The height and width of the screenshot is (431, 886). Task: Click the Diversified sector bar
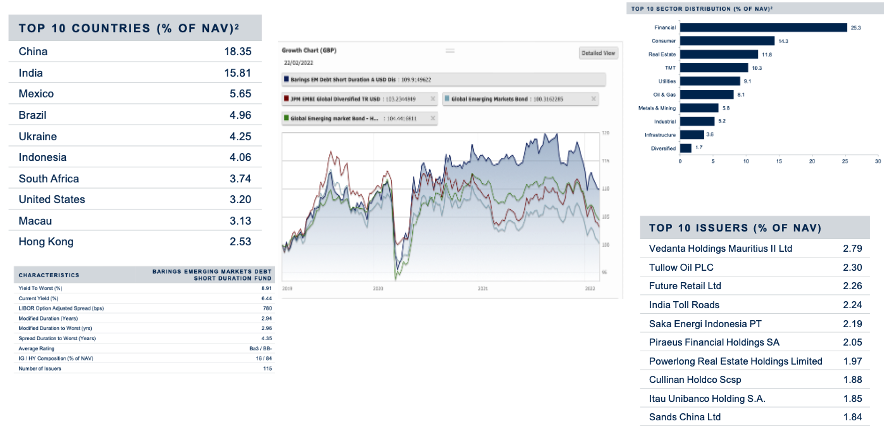point(686,147)
